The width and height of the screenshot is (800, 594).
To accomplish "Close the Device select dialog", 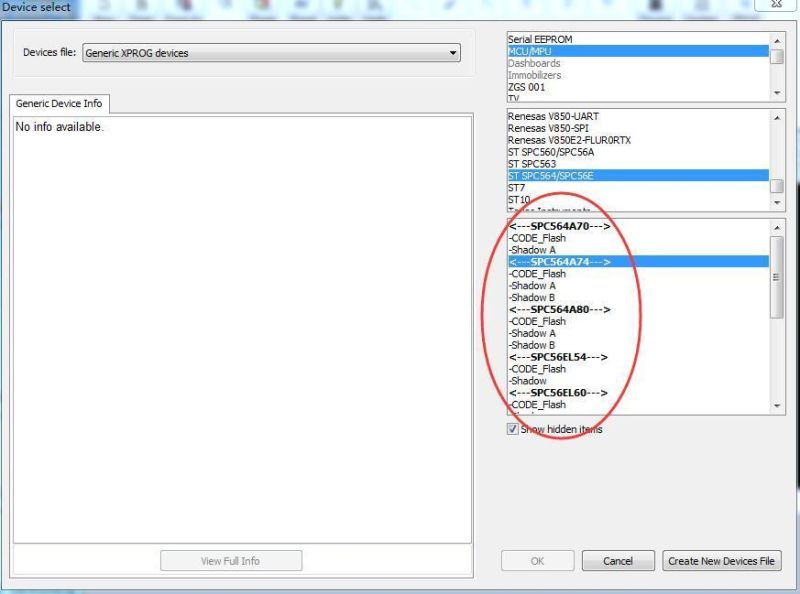I will coord(777,4).
